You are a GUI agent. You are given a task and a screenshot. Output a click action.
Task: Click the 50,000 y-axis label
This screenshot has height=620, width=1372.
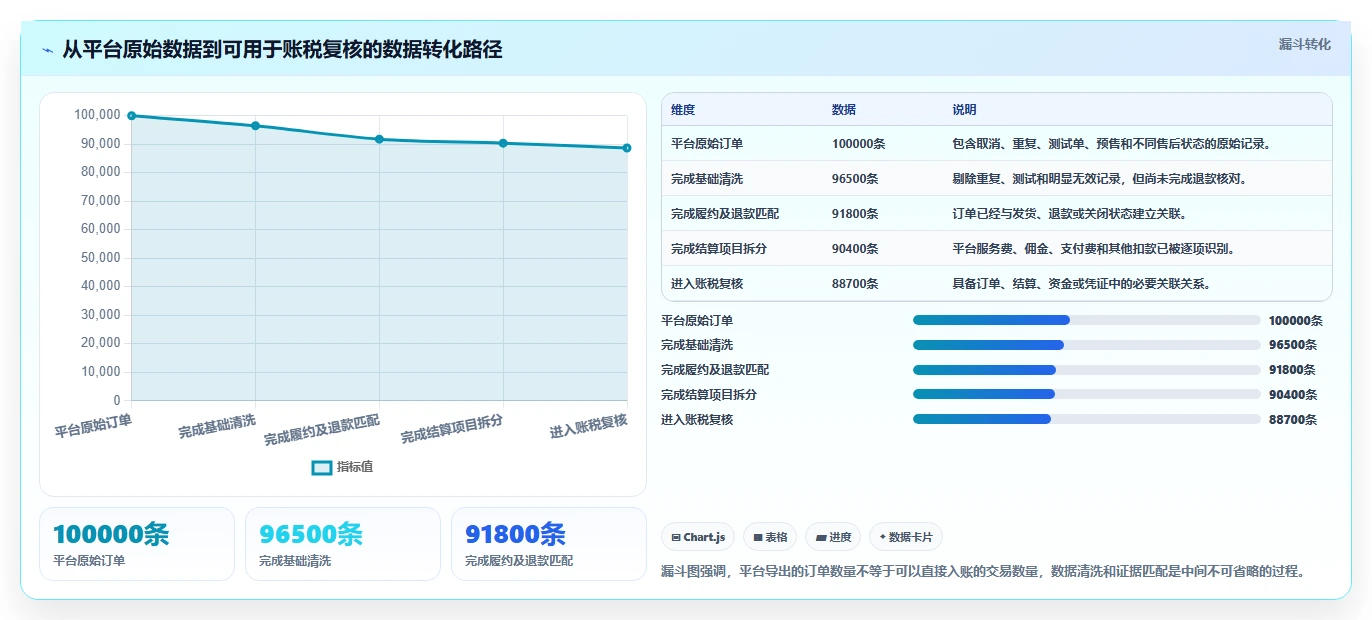[x=100, y=258]
